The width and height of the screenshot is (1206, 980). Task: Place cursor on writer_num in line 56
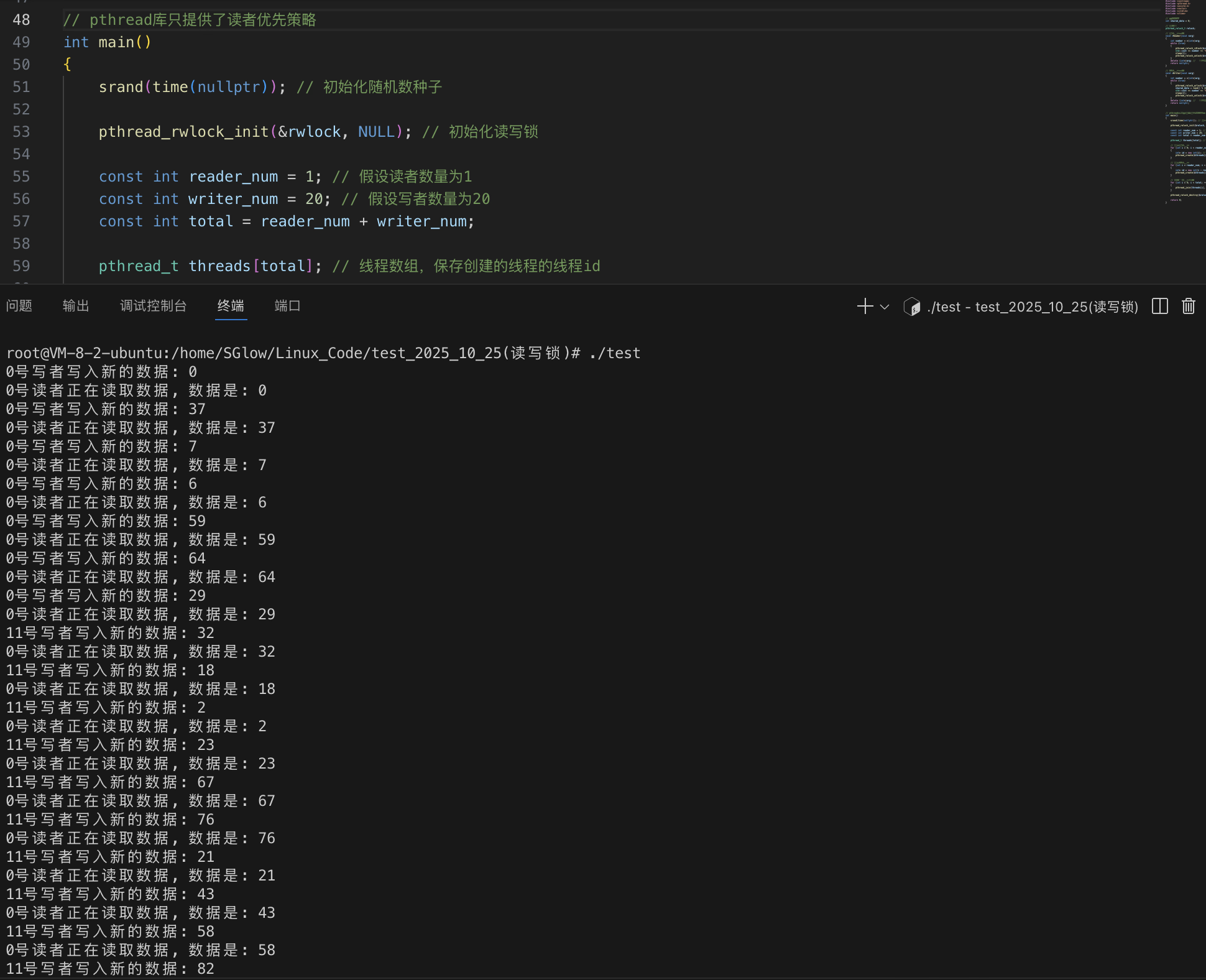[233, 199]
